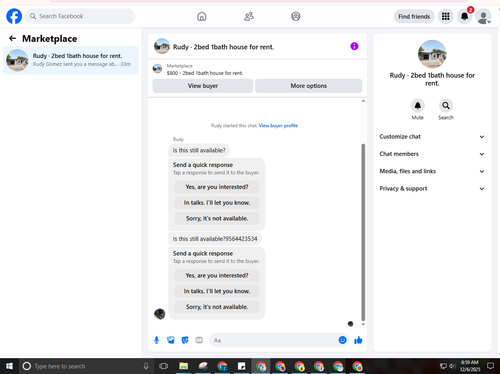This screenshot has width=500, height=374.
Task: Mute the chat with the bell icon
Action: point(417,106)
